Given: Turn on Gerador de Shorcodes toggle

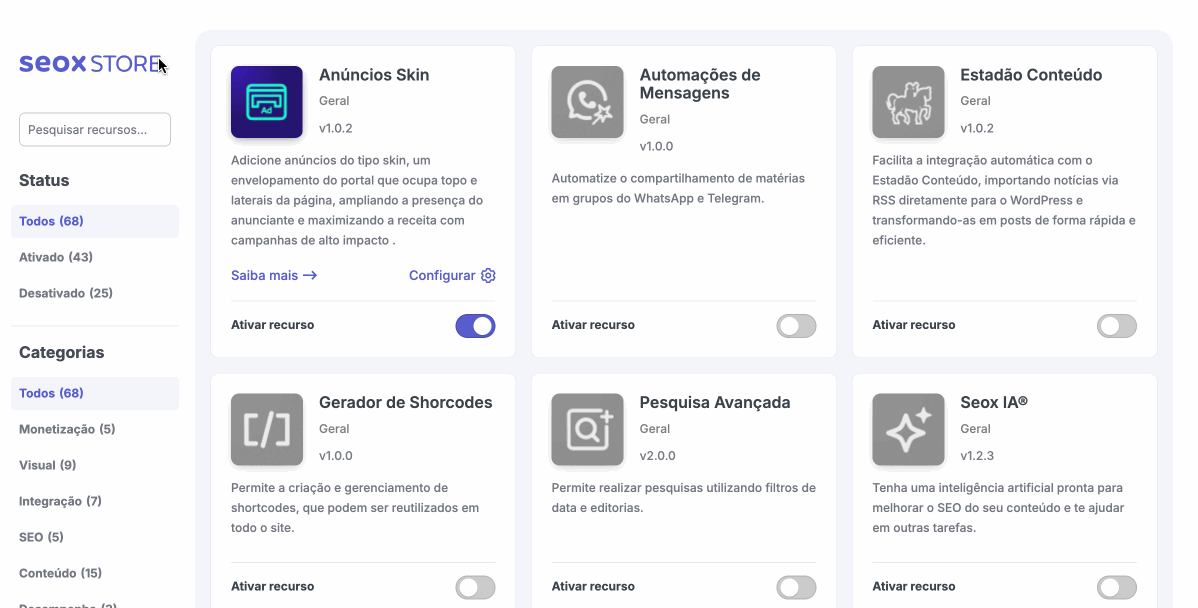Looking at the screenshot, I should pos(475,587).
